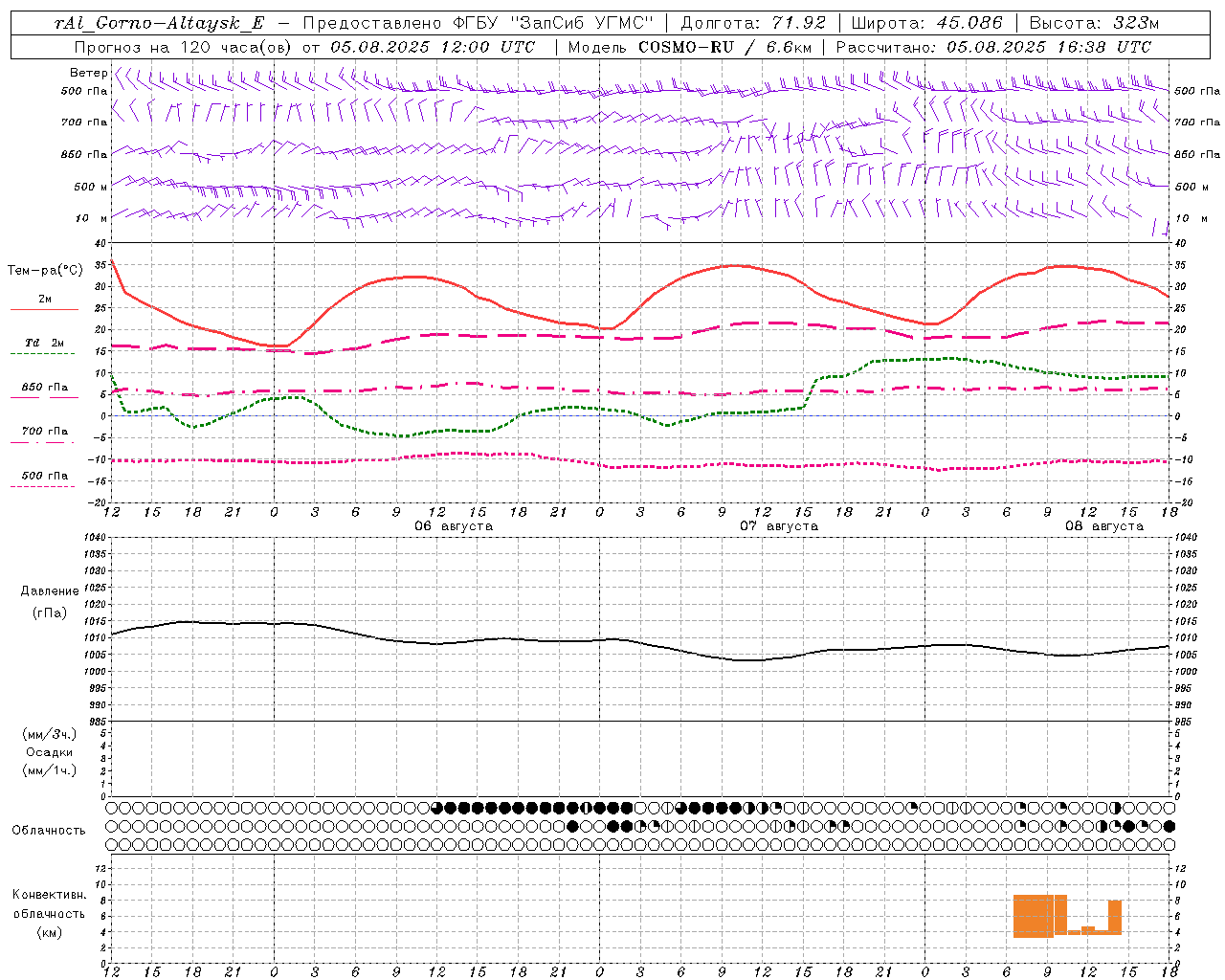The height and width of the screenshot is (980, 1225).
Task: Click the 500 м wind level label
Action: click(91, 187)
